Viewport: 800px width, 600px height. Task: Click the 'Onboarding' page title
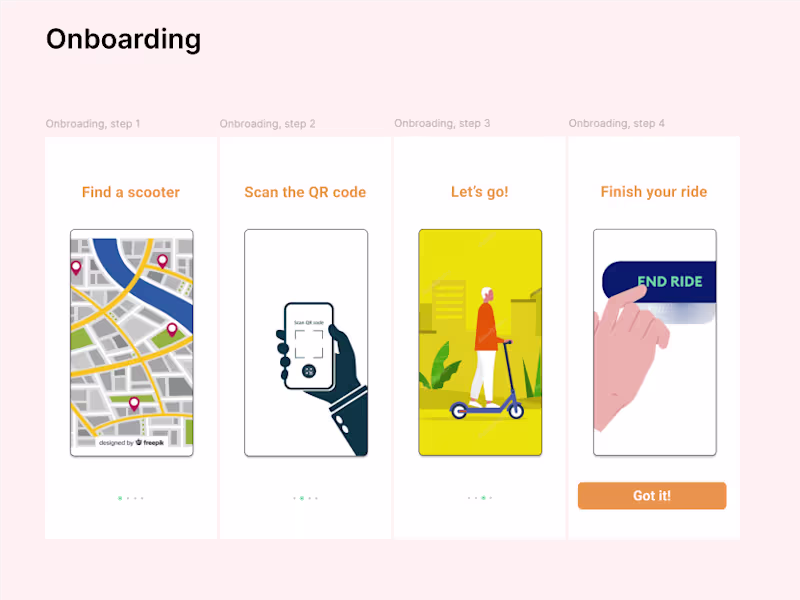click(x=124, y=39)
